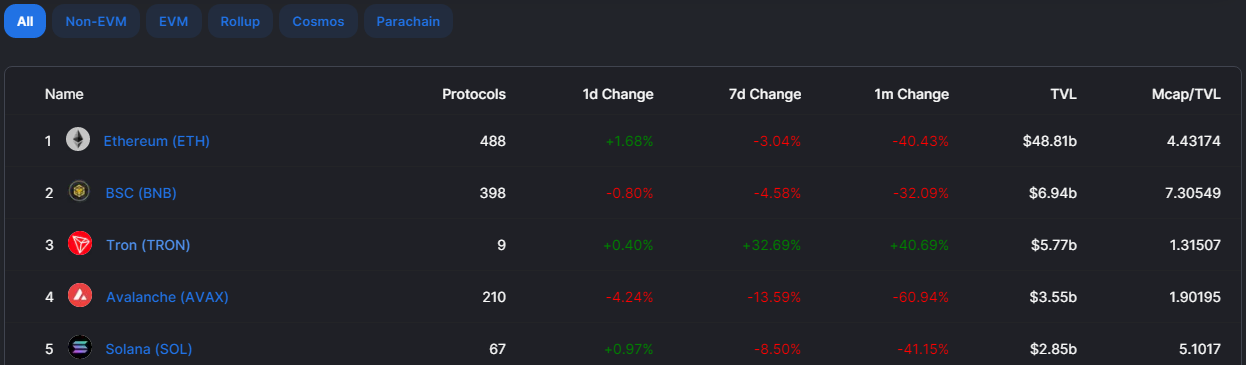Show only Rollup chains
This screenshot has height=365, width=1246.
241,21
